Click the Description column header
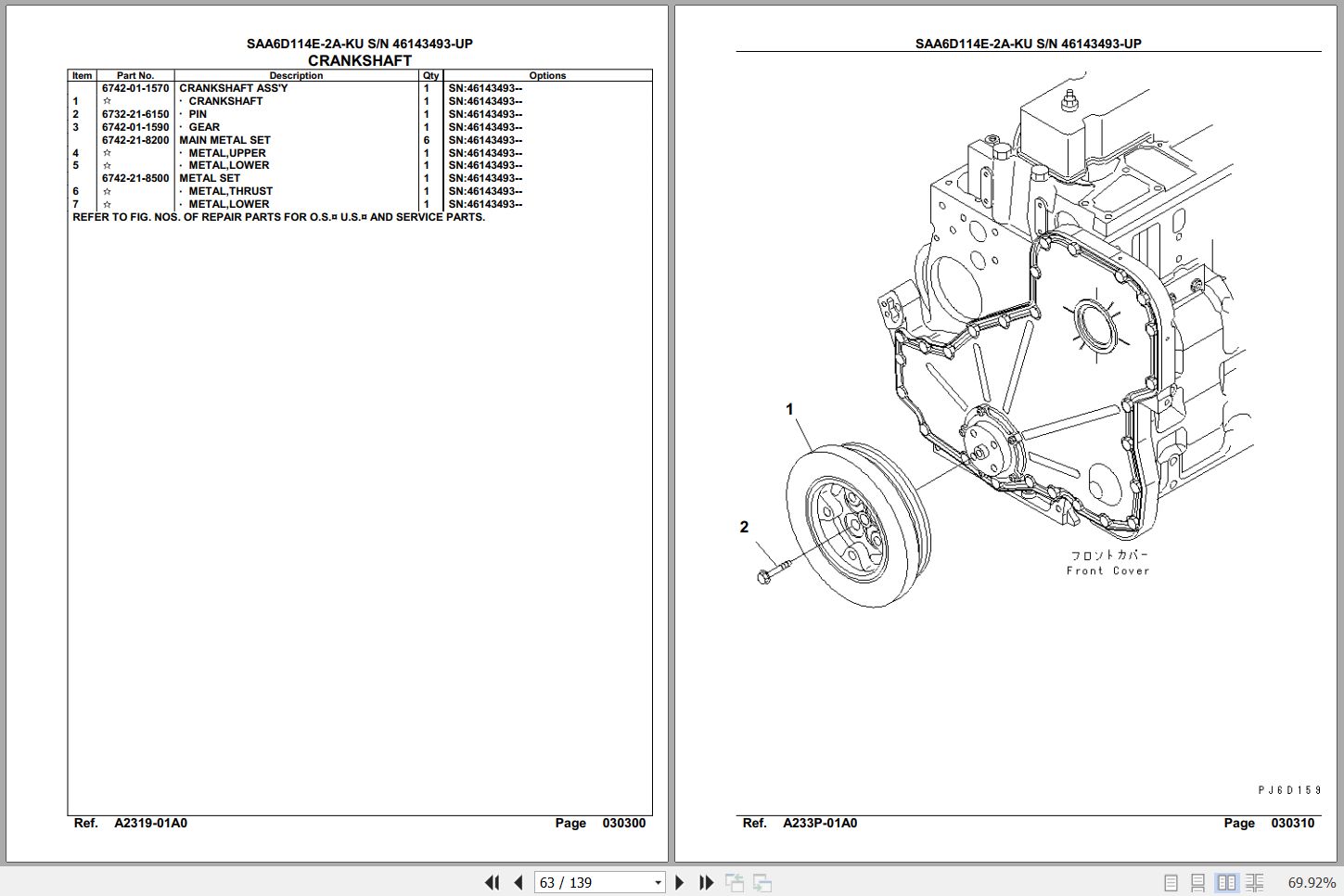This screenshot has height=896, width=1344. tap(297, 76)
